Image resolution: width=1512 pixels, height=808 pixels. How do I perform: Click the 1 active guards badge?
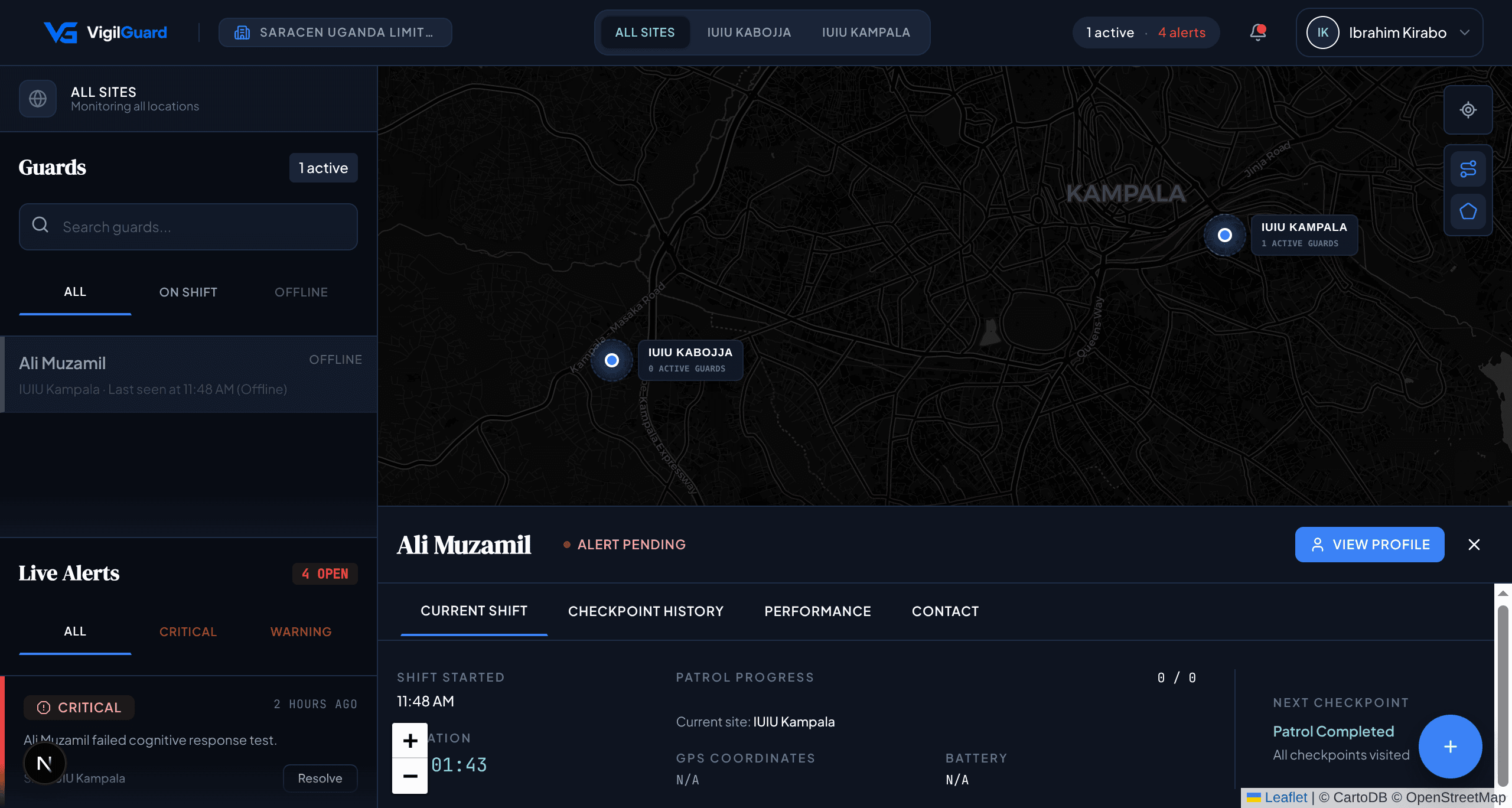pyautogui.click(x=323, y=168)
